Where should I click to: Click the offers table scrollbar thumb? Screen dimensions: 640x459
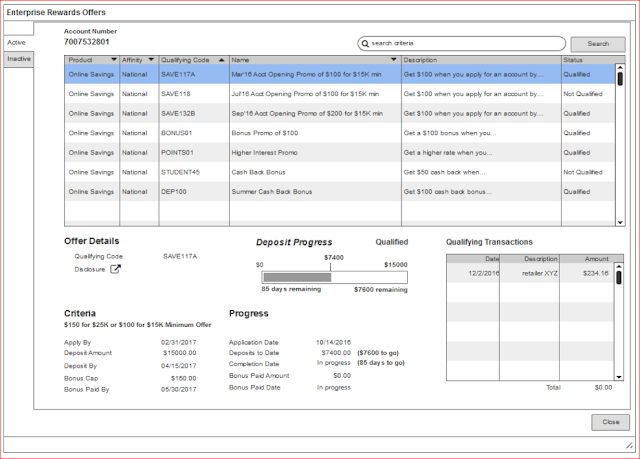point(620,78)
